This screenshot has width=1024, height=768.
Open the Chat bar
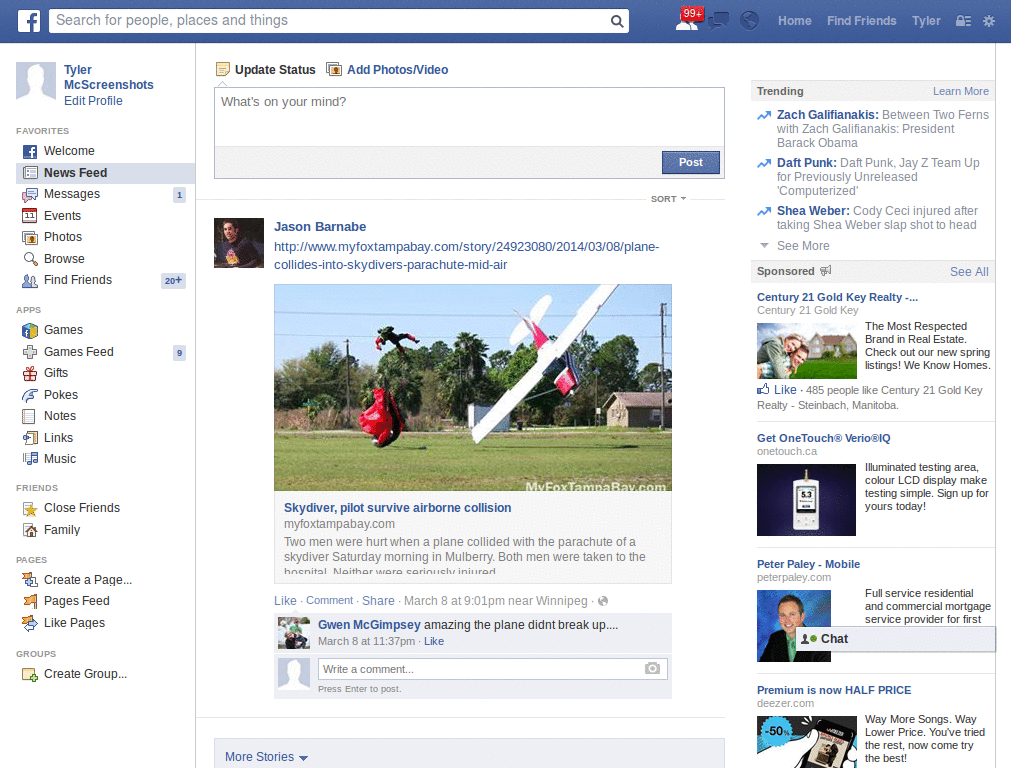tap(895, 639)
